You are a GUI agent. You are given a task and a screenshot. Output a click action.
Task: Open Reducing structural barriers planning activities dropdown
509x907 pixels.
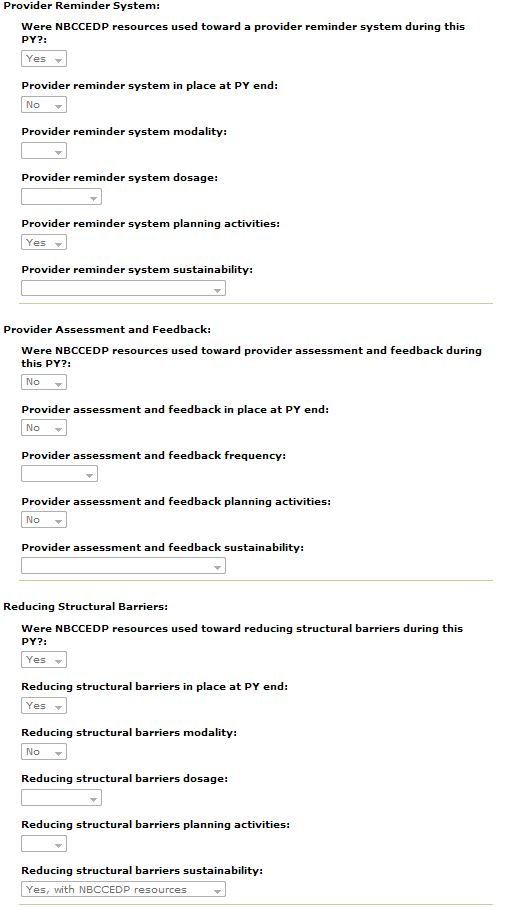pos(44,844)
